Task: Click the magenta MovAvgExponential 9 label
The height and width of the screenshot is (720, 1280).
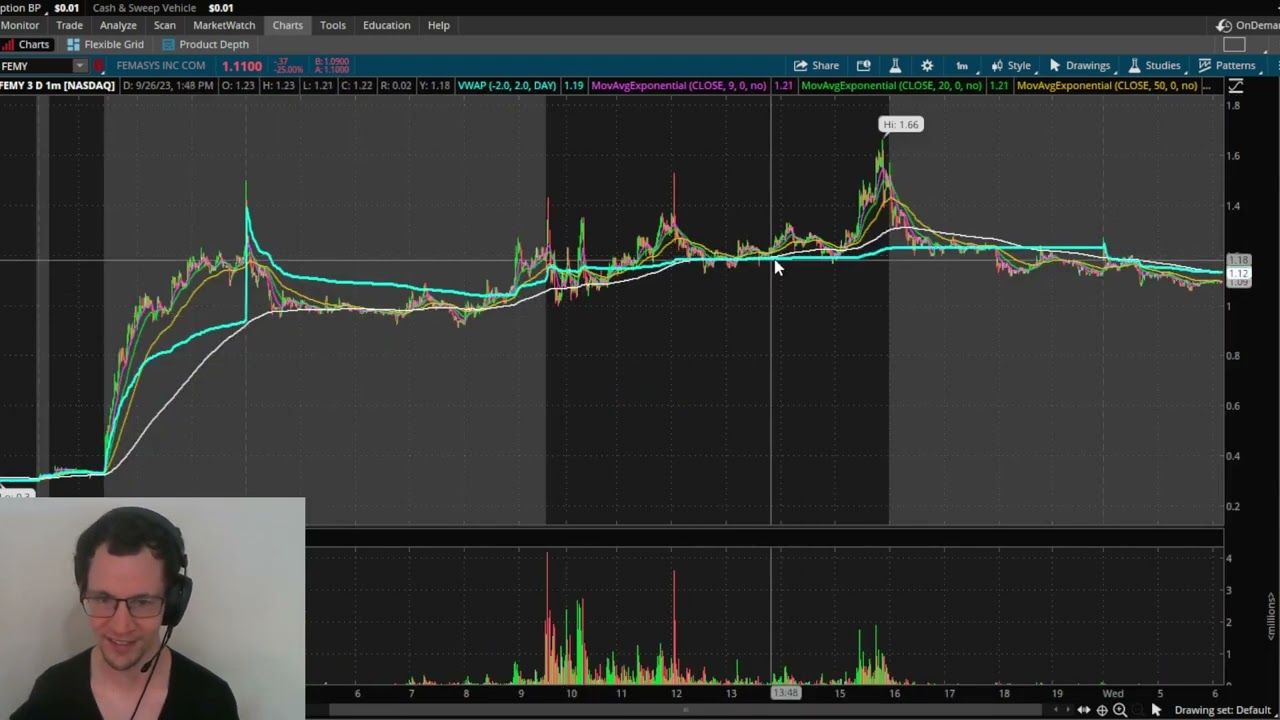Action: pos(679,86)
